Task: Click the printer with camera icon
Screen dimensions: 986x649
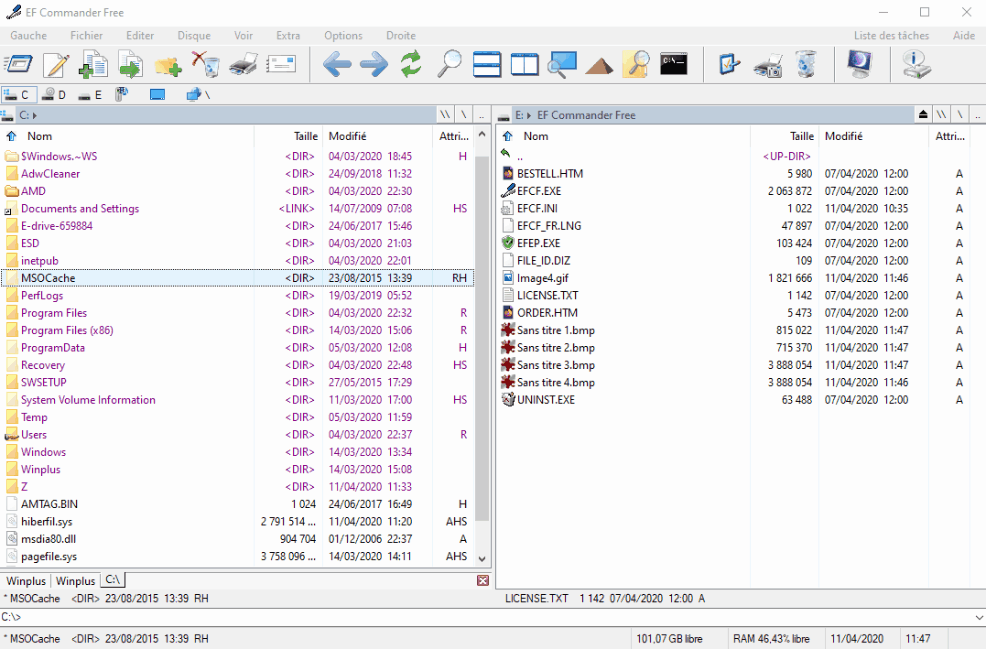Action: [x=767, y=65]
